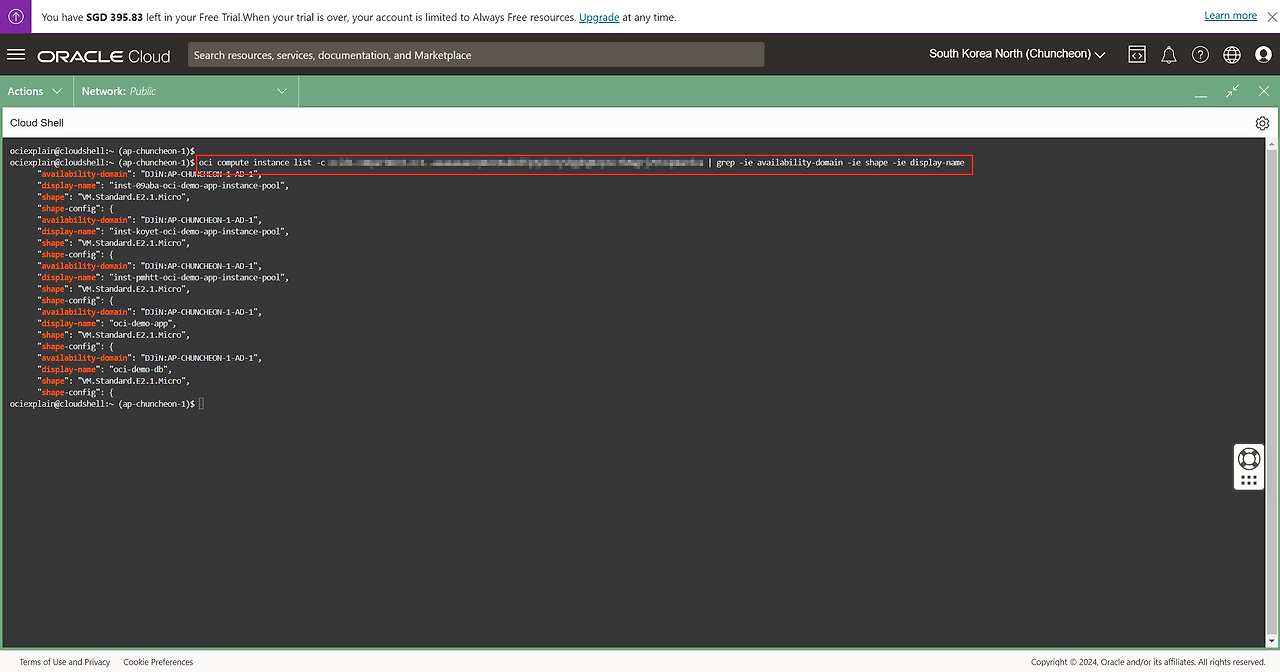Viewport: 1280px width, 672px height.
Task: Click the terminal command prompt cursor
Action: click(x=201, y=404)
